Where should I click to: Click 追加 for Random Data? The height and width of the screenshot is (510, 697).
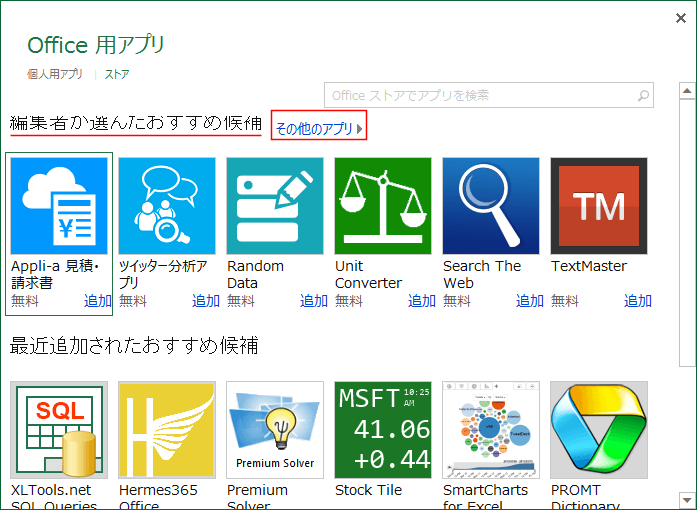click(x=314, y=301)
